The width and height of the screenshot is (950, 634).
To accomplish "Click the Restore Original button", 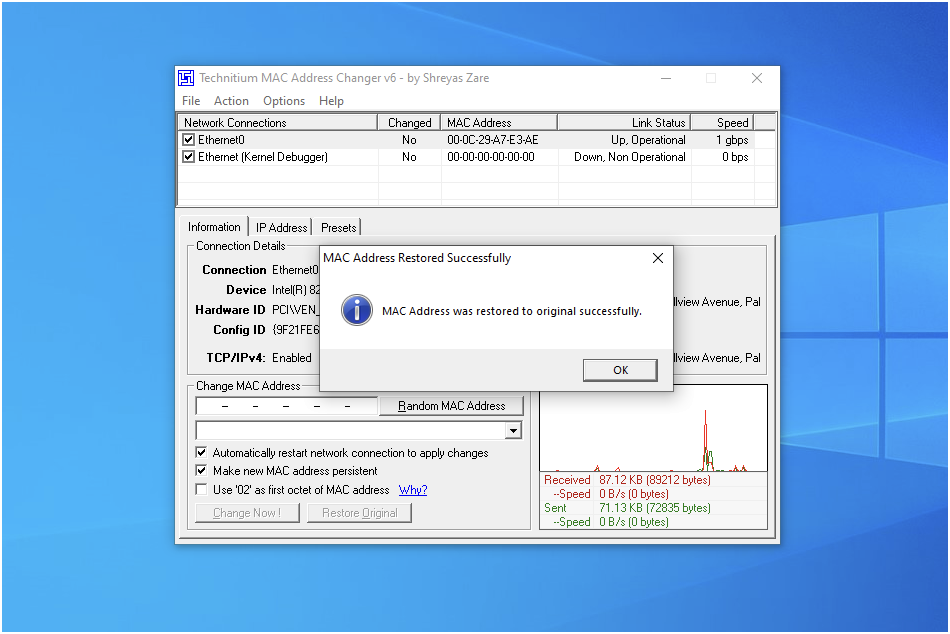I will pos(359,513).
